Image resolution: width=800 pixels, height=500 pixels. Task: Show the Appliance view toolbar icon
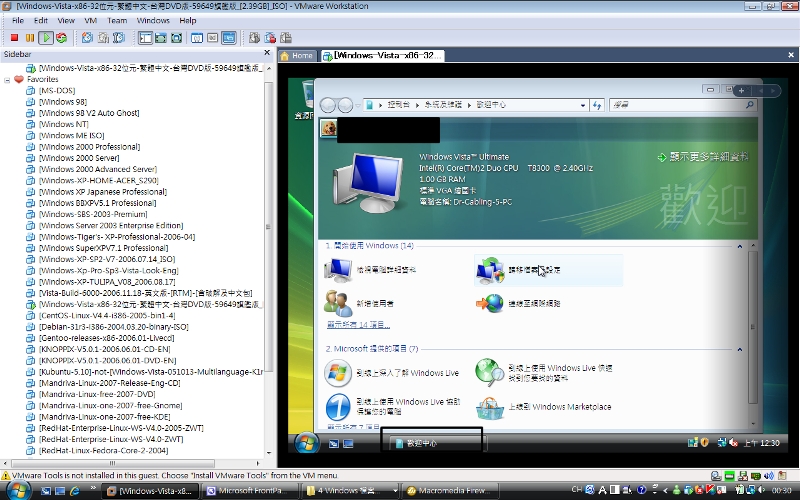click(x=213, y=38)
